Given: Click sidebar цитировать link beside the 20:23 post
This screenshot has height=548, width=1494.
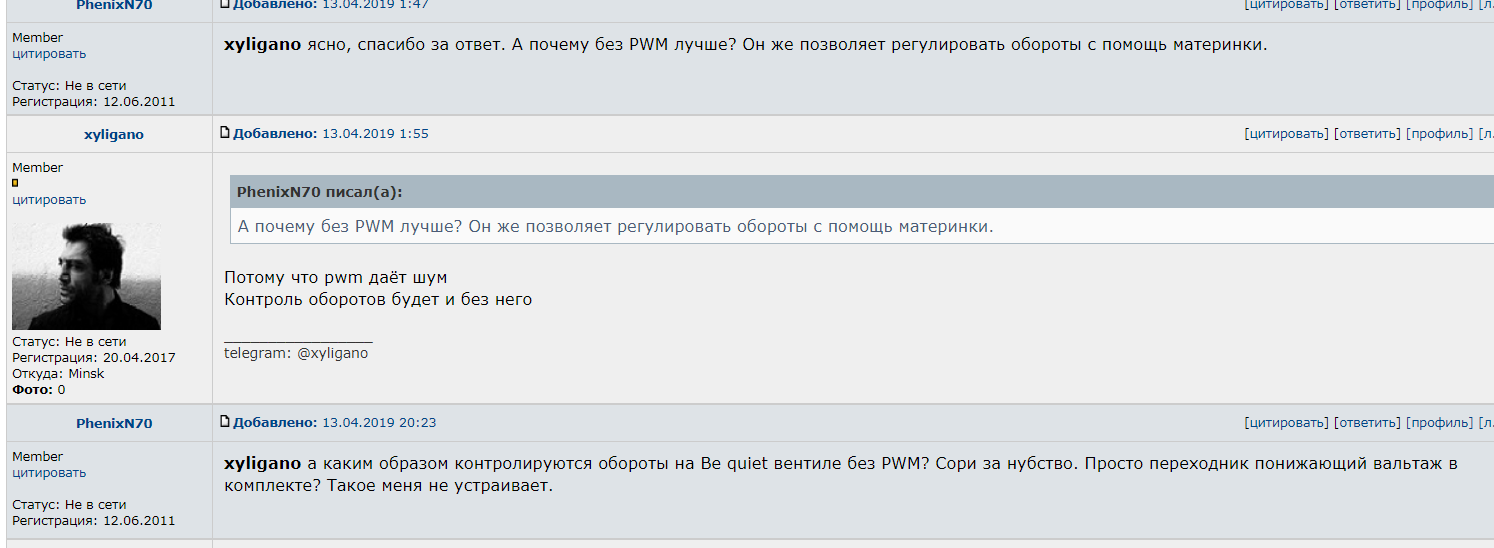Looking at the screenshot, I should coord(49,473).
